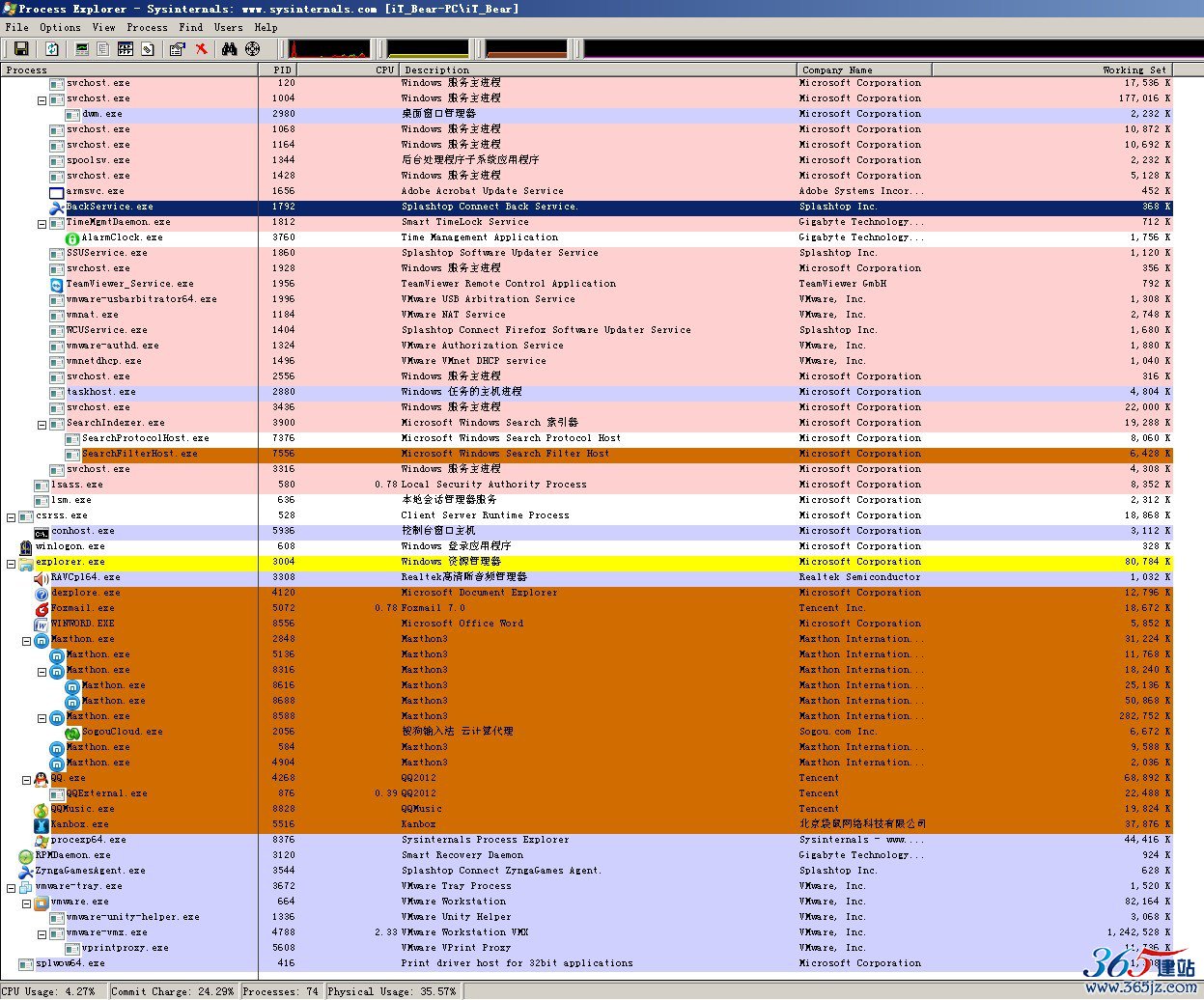Viewport: 1204px width, 1000px height.
Task: Sort by the PID column header
Action: point(278,69)
